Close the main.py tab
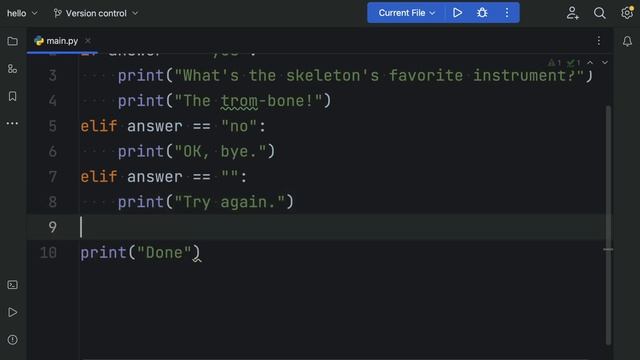Image resolution: width=640 pixels, height=360 pixels. 88,41
